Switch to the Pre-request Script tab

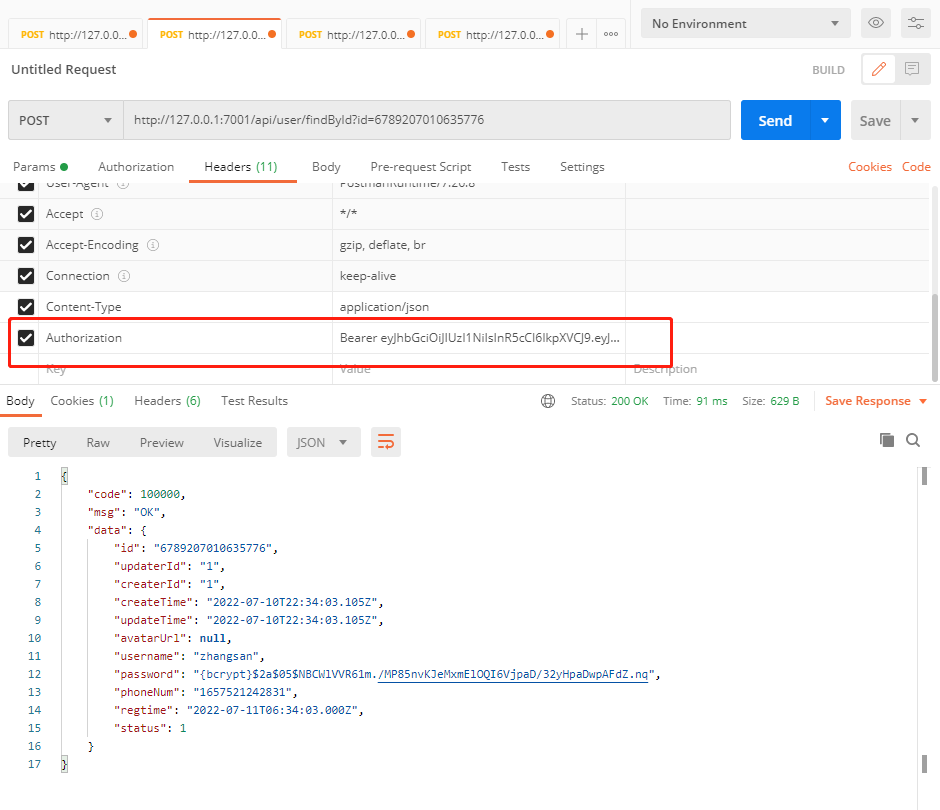click(420, 167)
